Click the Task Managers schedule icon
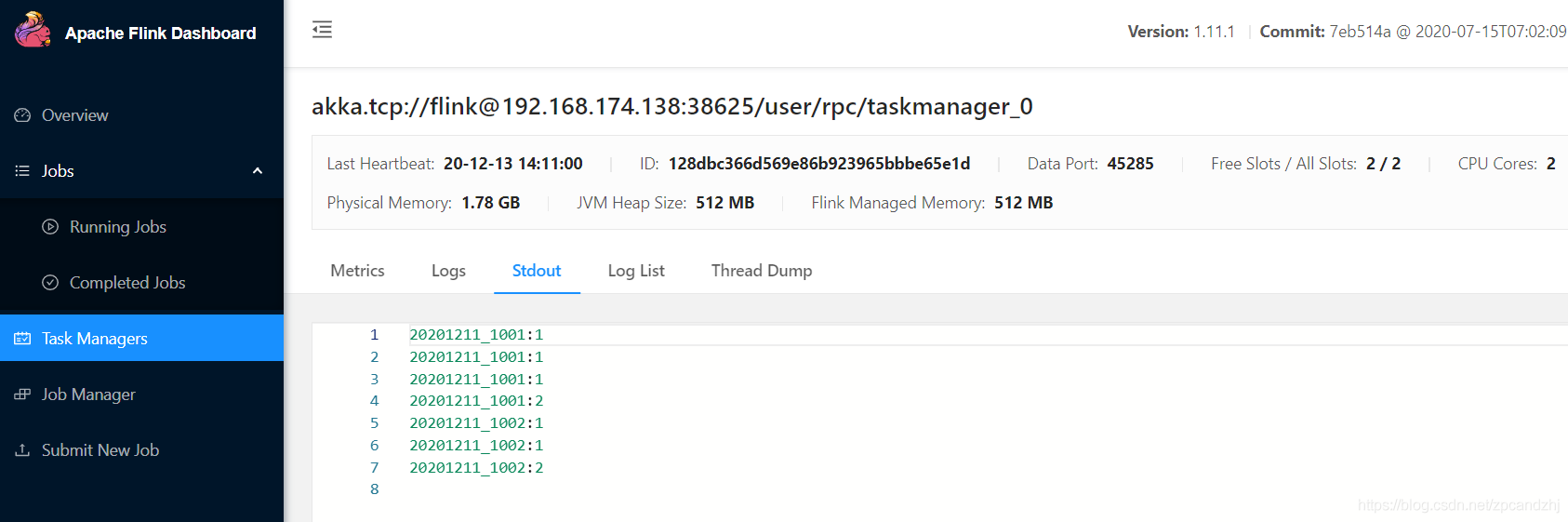 (22, 339)
